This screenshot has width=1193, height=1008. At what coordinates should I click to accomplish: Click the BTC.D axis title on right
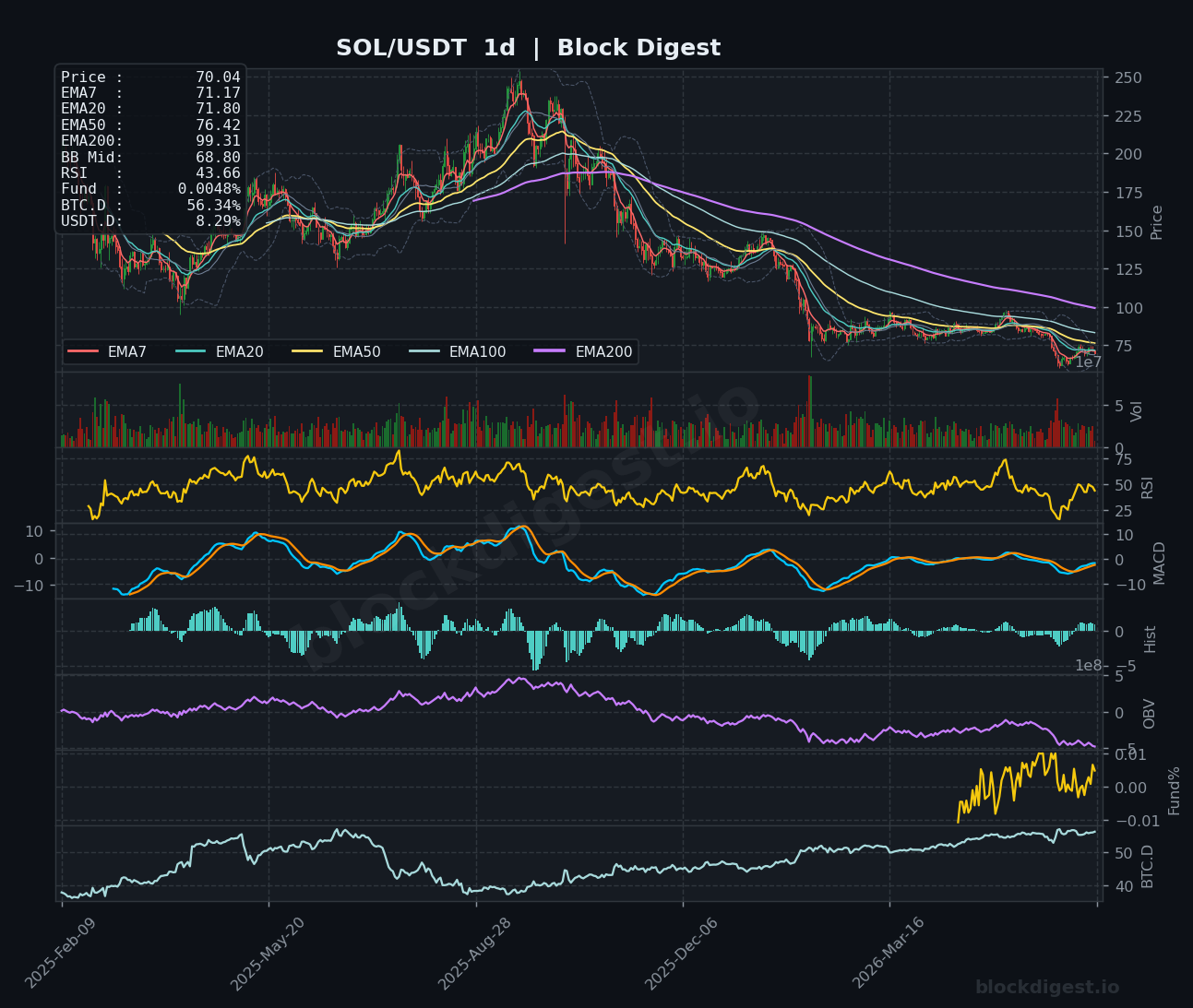pos(1147,866)
